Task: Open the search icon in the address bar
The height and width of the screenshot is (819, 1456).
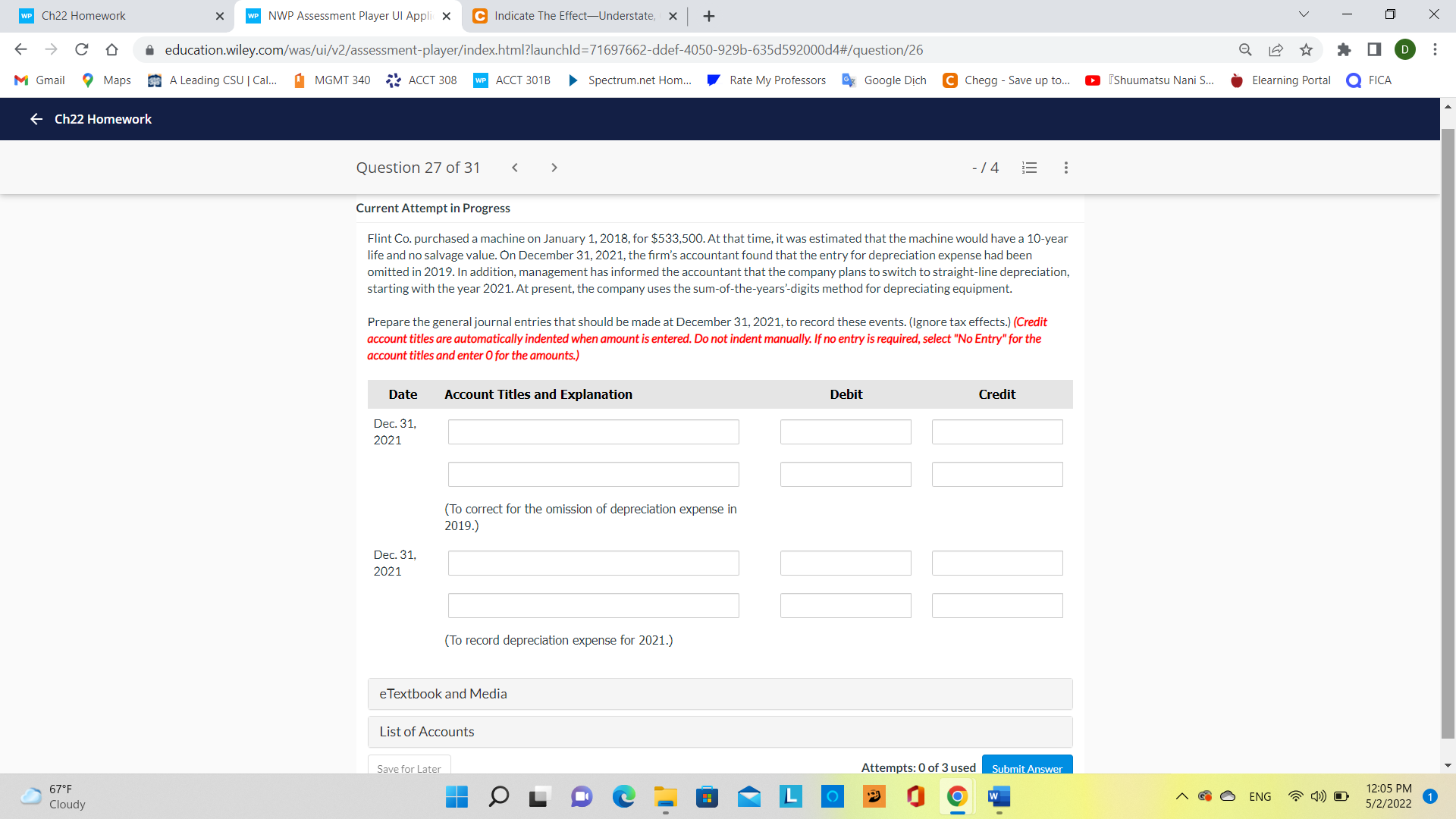Action: click(1245, 49)
